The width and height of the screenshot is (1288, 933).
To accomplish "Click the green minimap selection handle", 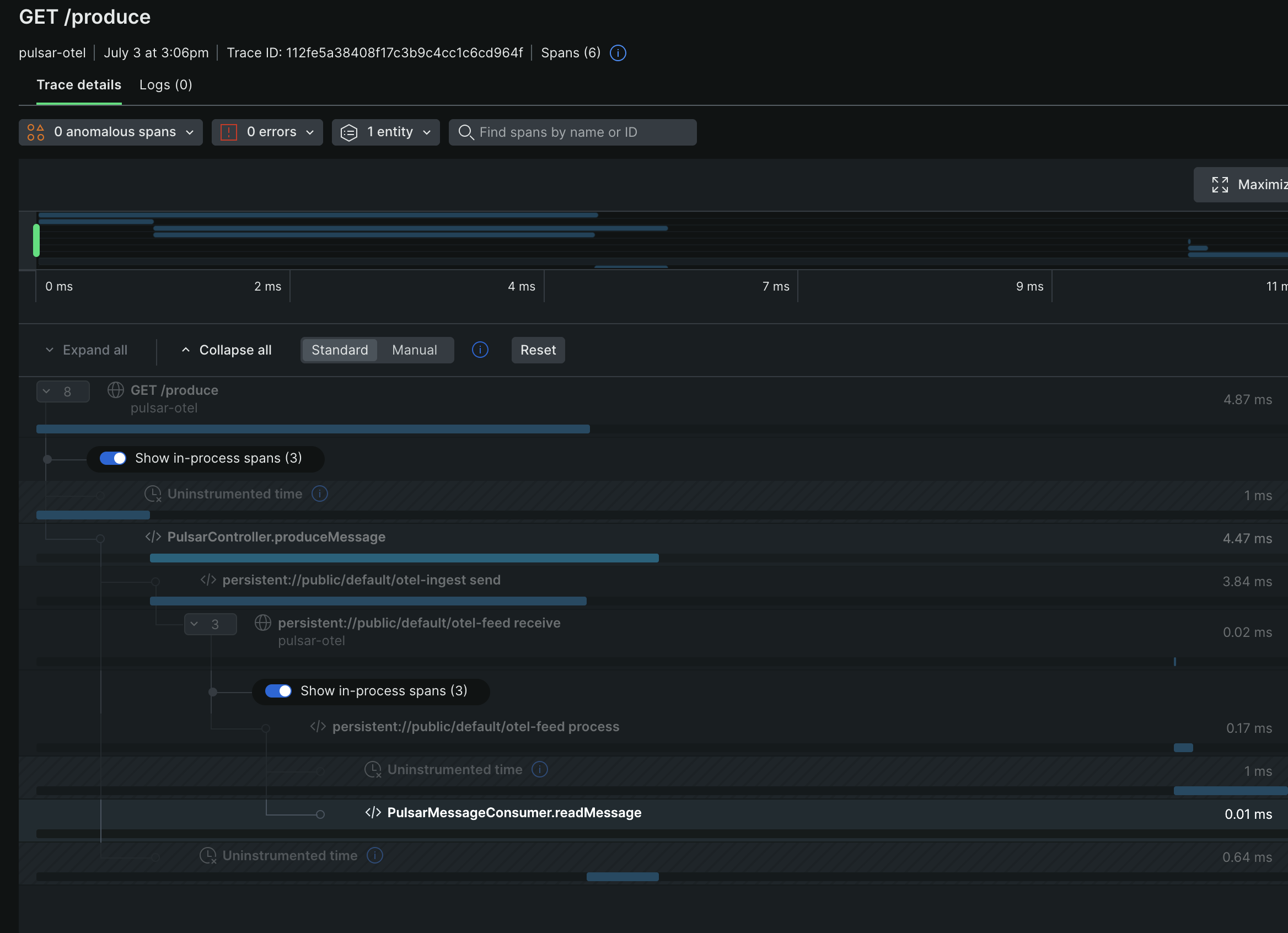I will tap(36, 240).
